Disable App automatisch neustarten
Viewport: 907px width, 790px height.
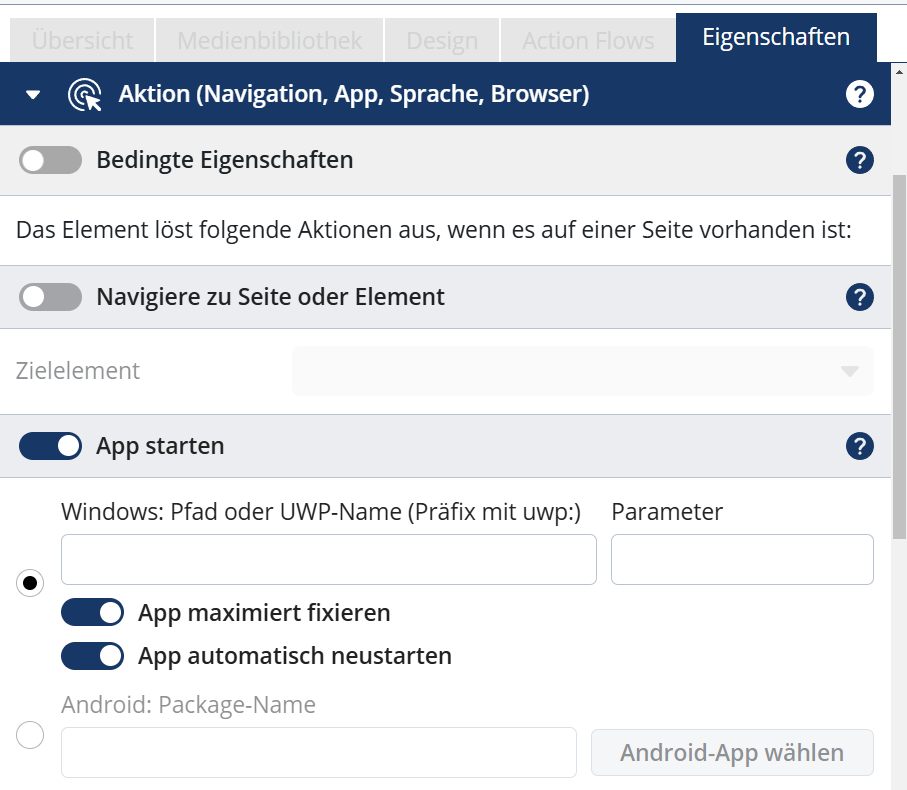[92, 656]
